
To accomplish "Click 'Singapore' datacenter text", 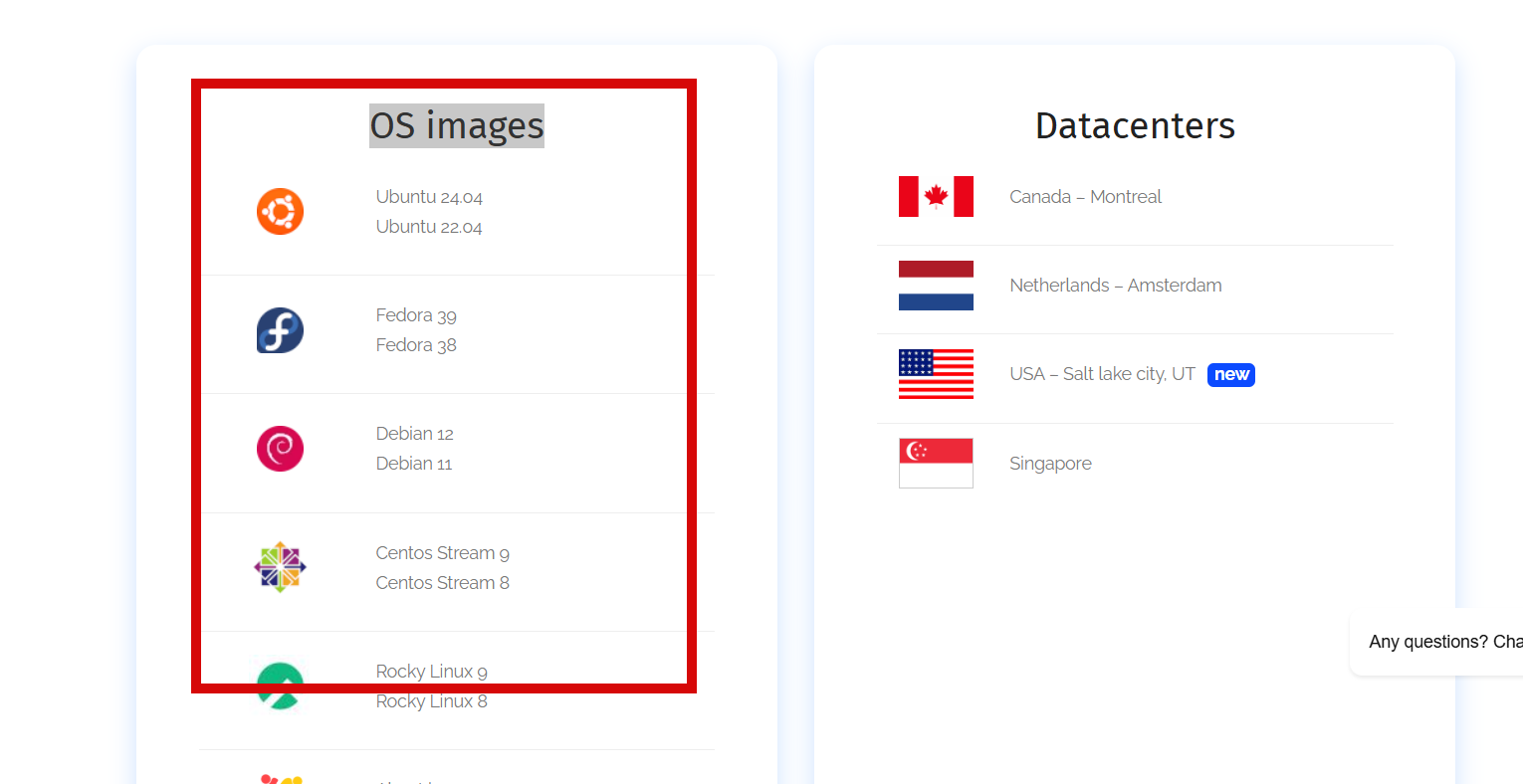I will (x=1050, y=464).
